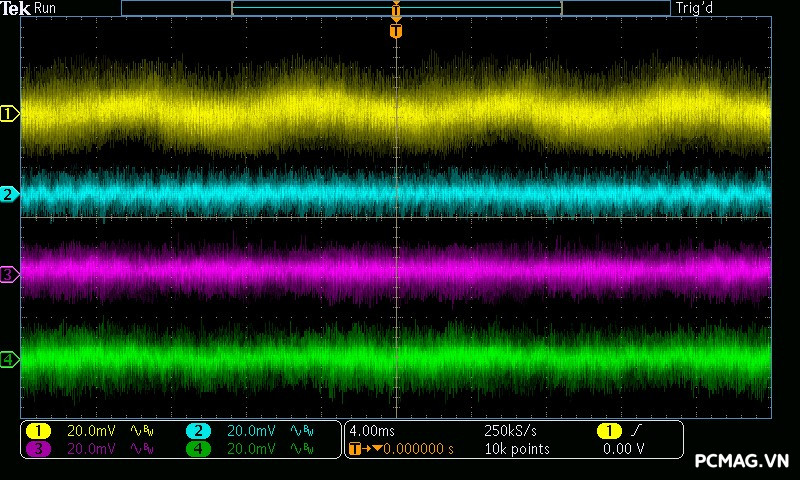
Task: Click the magenta channel 3 ground marker
Action: pos(9,274)
